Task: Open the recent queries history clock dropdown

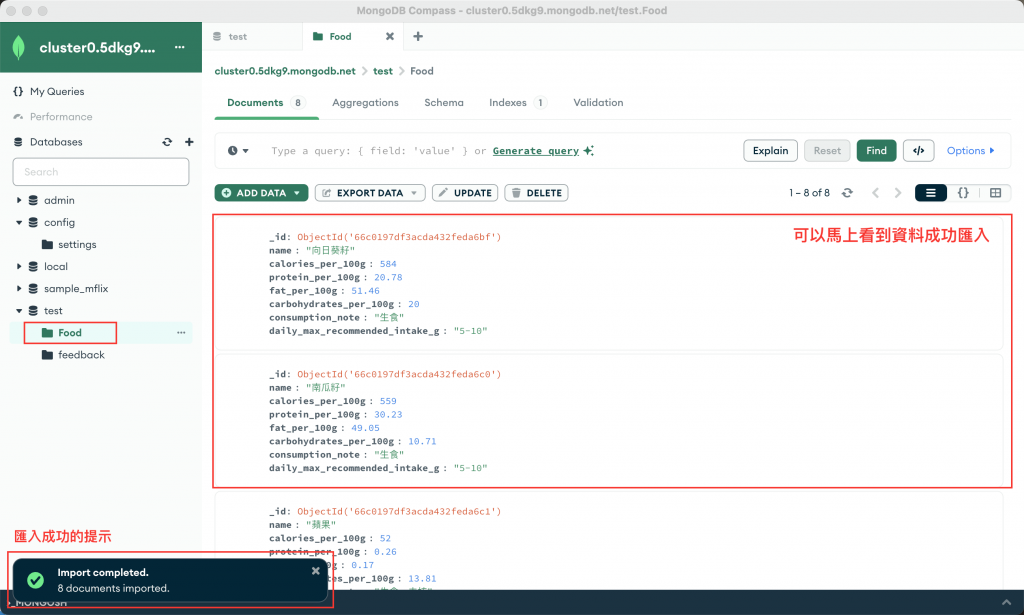Action: click(x=238, y=151)
